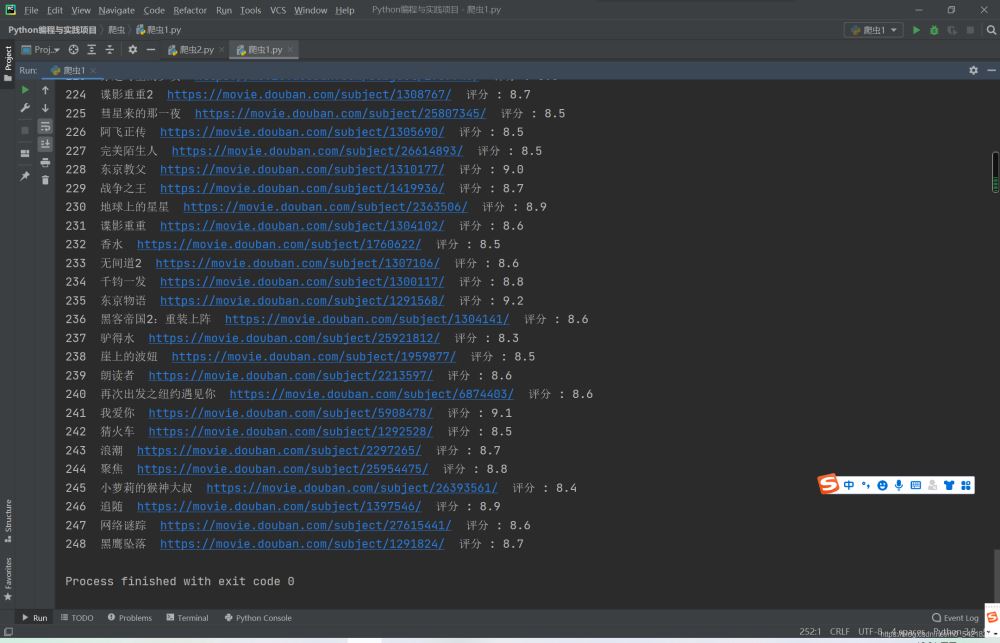Click the down arrow in Run console
This screenshot has height=643, width=1000.
click(x=45, y=108)
